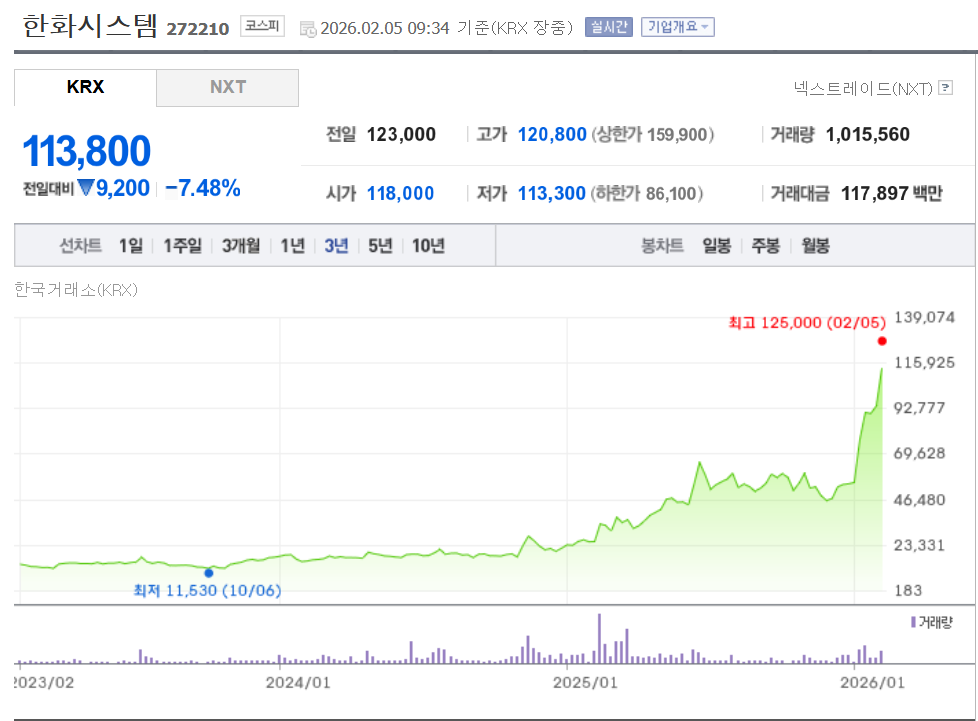Image resolution: width=978 pixels, height=721 pixels.
Task: Click the 139,074 y-axis value
Action: [x=924, y=317]
